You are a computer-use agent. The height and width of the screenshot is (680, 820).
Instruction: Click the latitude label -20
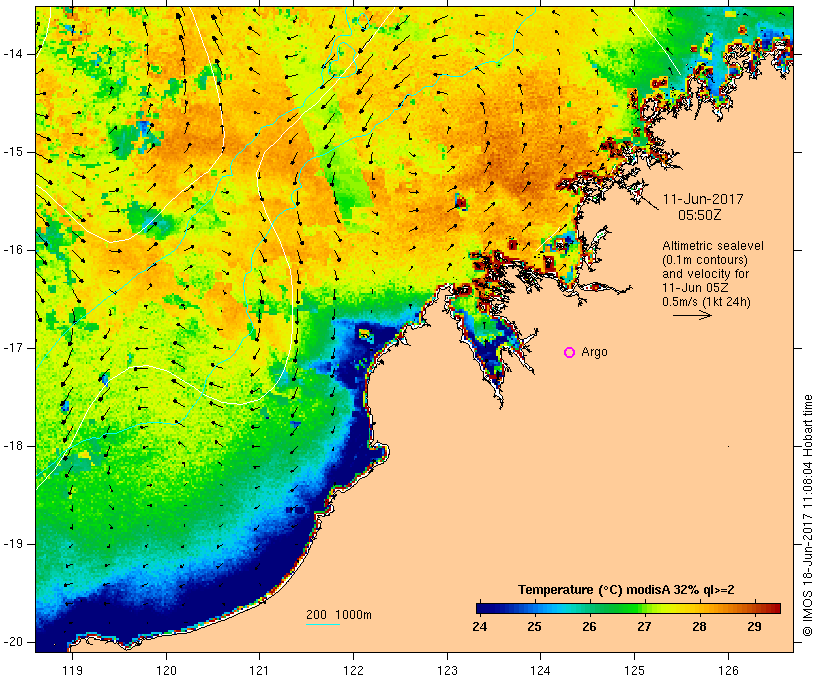tap(13, 642)
